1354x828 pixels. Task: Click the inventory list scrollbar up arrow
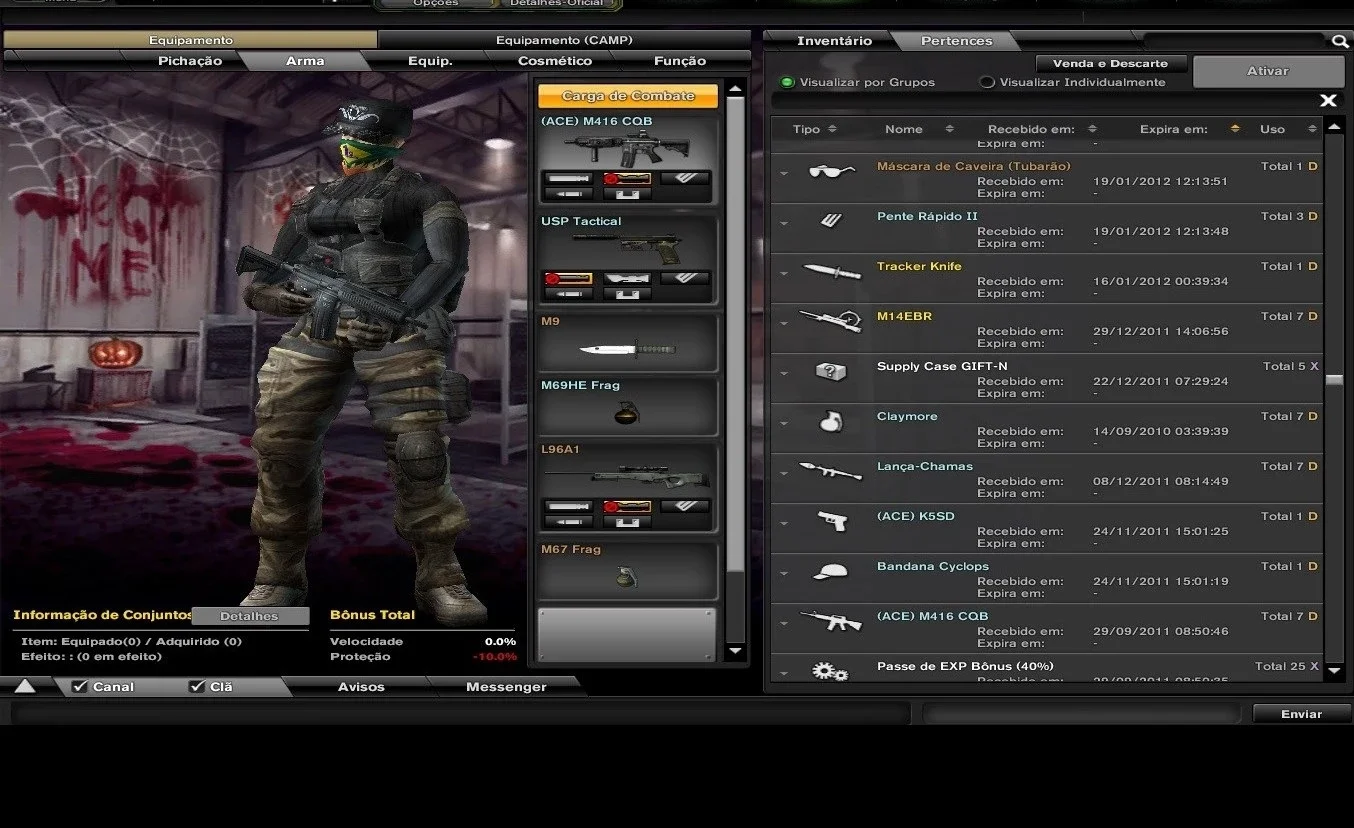tap(1334, 127)
